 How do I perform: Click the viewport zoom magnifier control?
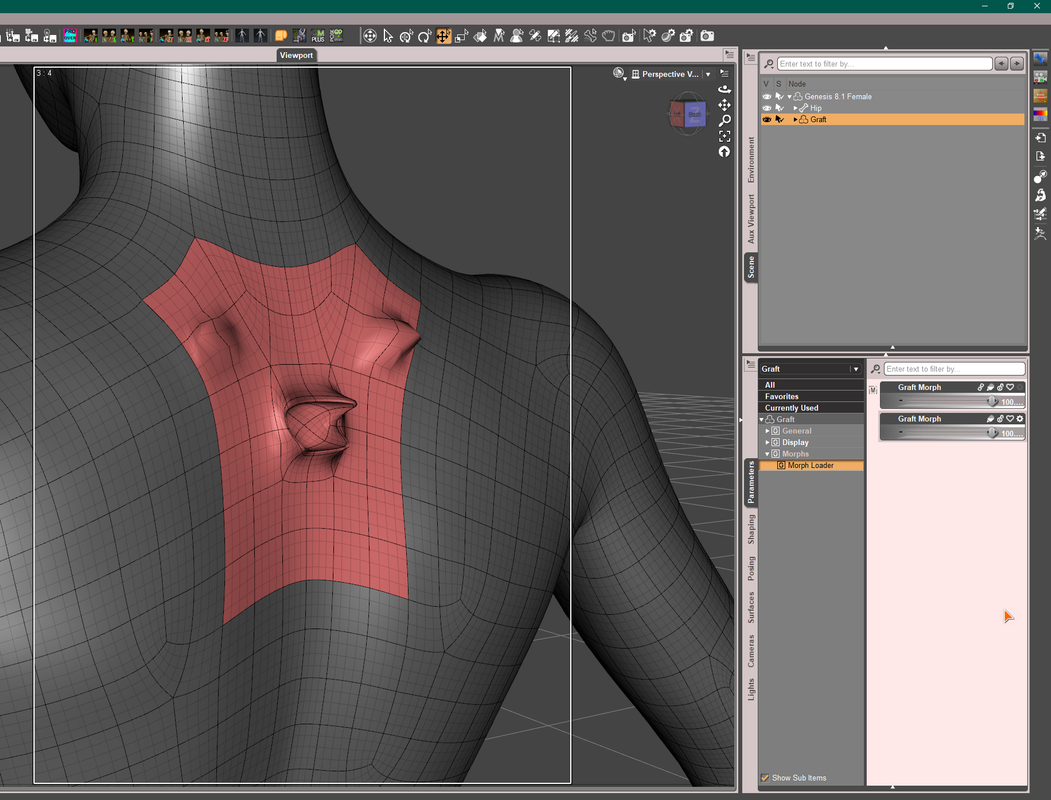point(724,120)
